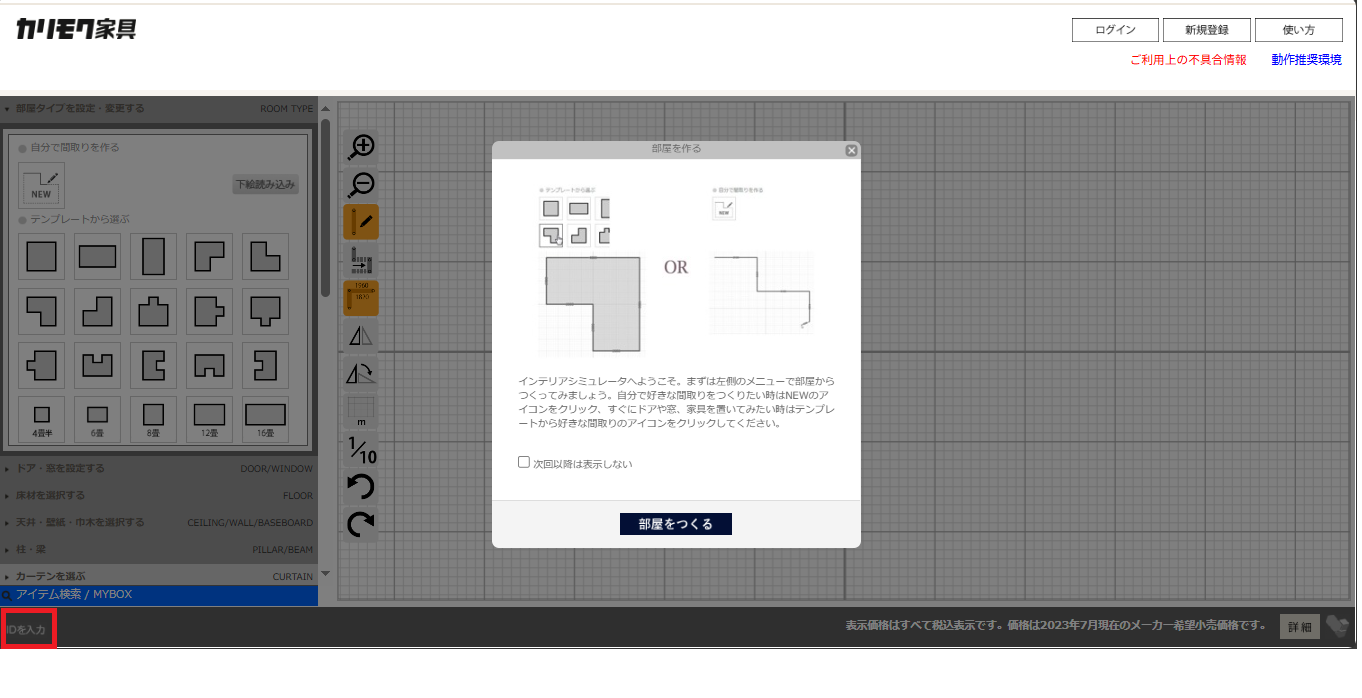The image size is (1362, 698).
Task: Select the zoom in magnifier tool
Action: (x=361, y=146)
